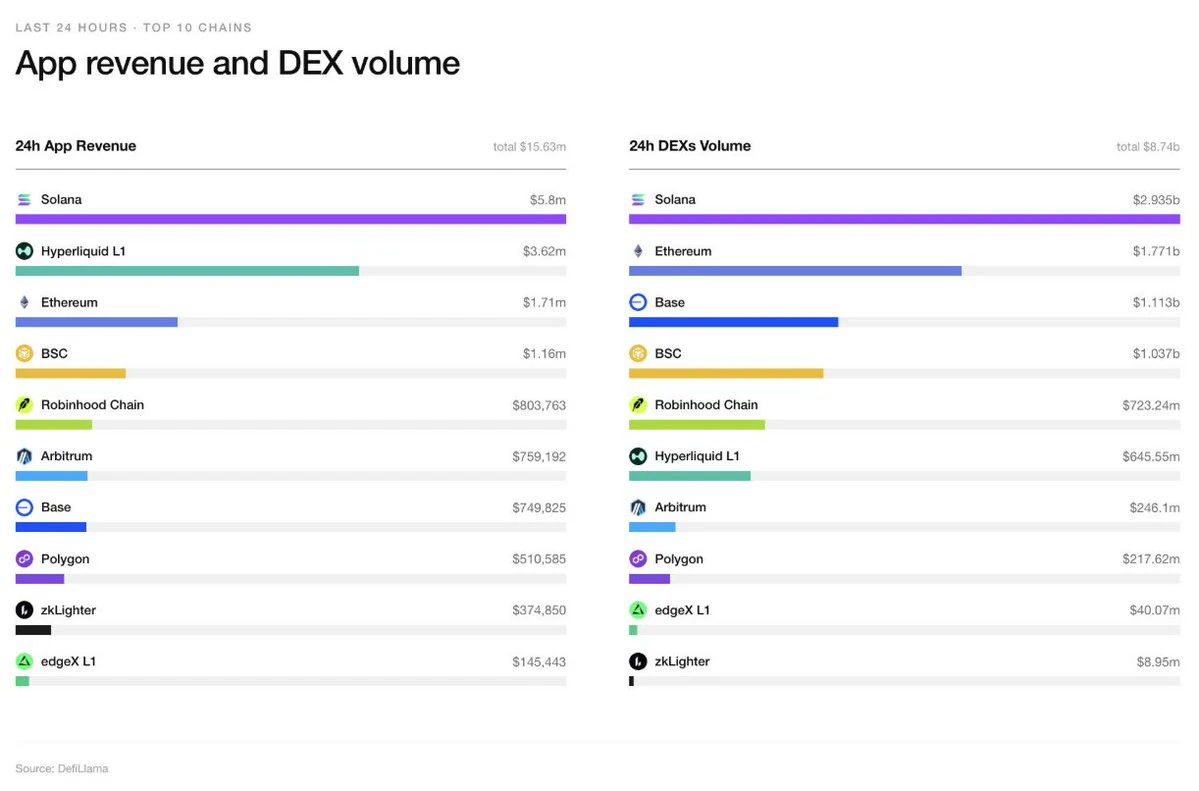Click the $1.71m Ethereum revenue value

544,302
